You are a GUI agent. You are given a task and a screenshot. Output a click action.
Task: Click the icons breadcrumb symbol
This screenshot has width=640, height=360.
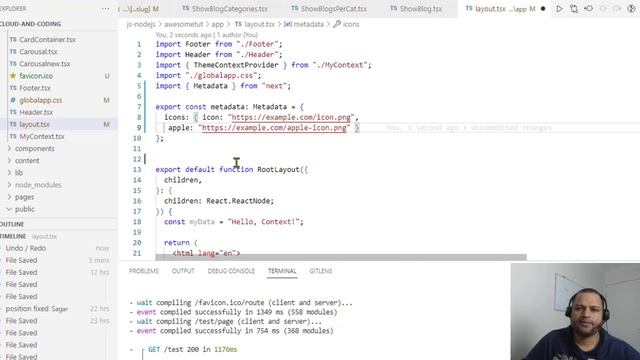click(351, 24)
